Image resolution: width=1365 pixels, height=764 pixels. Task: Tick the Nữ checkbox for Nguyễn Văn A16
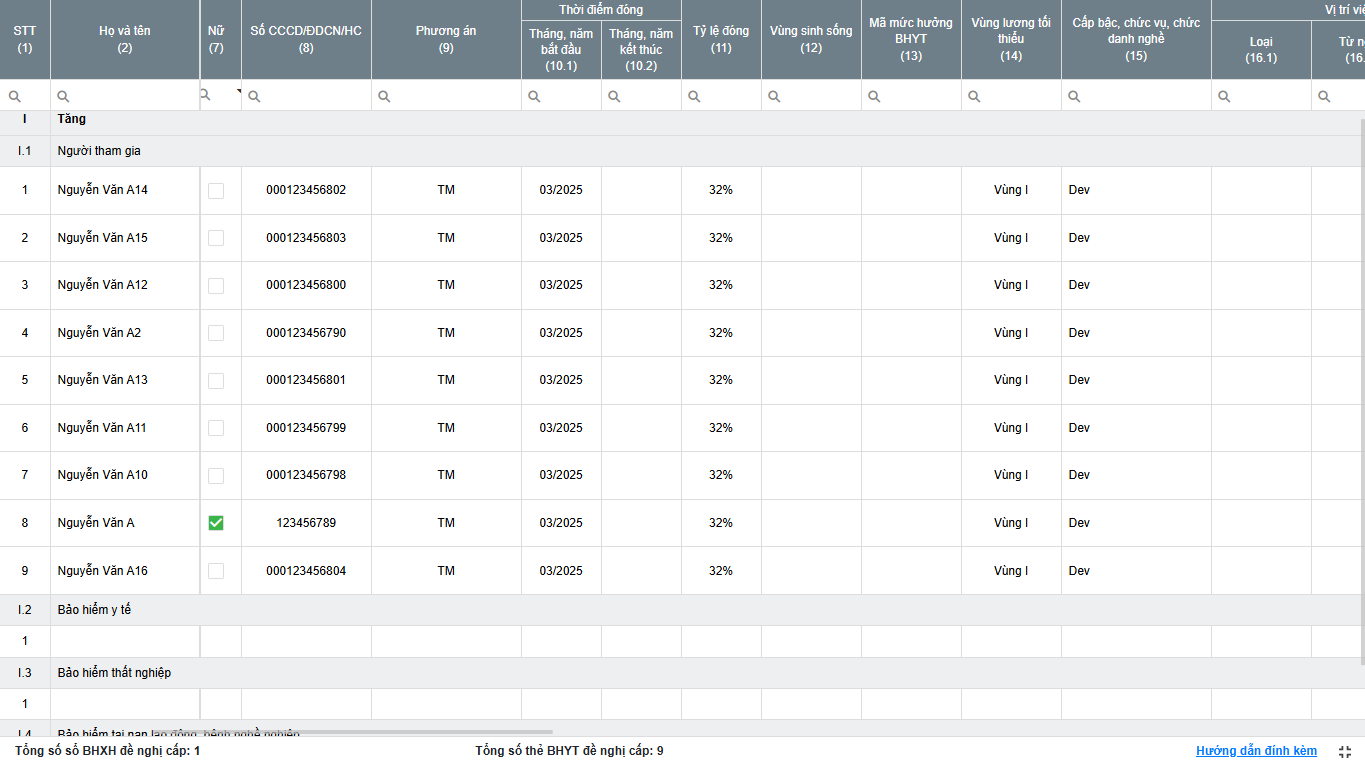pyautogui.click(x=216, y=571)
